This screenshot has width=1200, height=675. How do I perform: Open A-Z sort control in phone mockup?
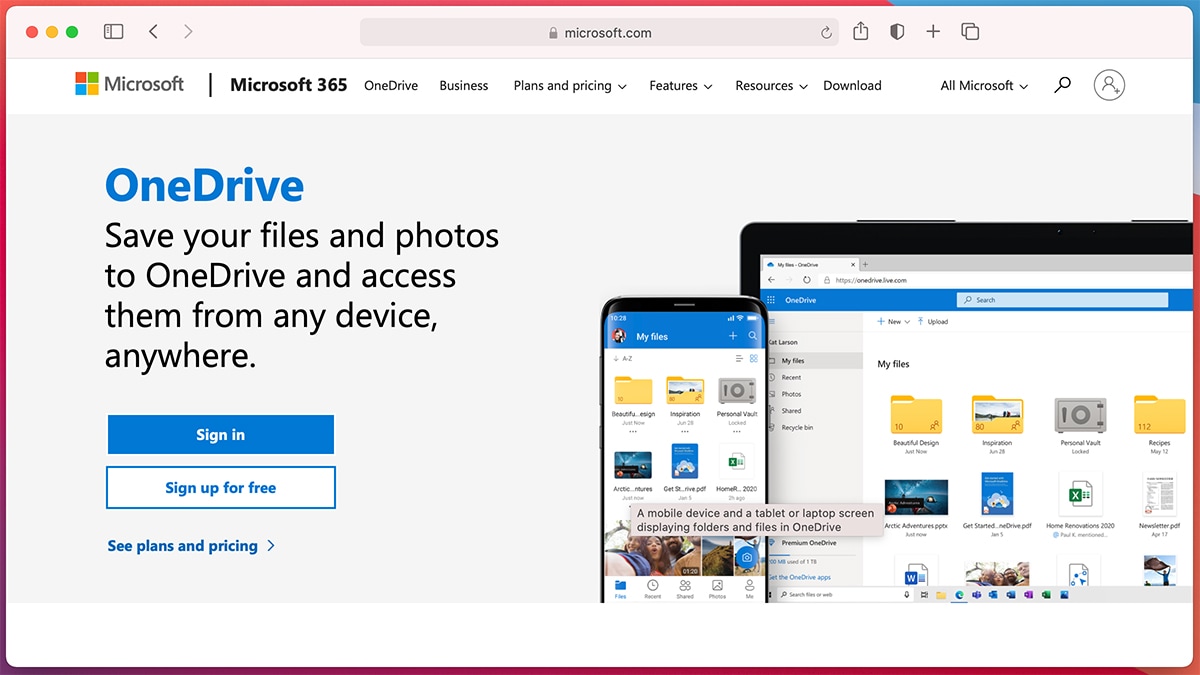click(x=622, y=358)
